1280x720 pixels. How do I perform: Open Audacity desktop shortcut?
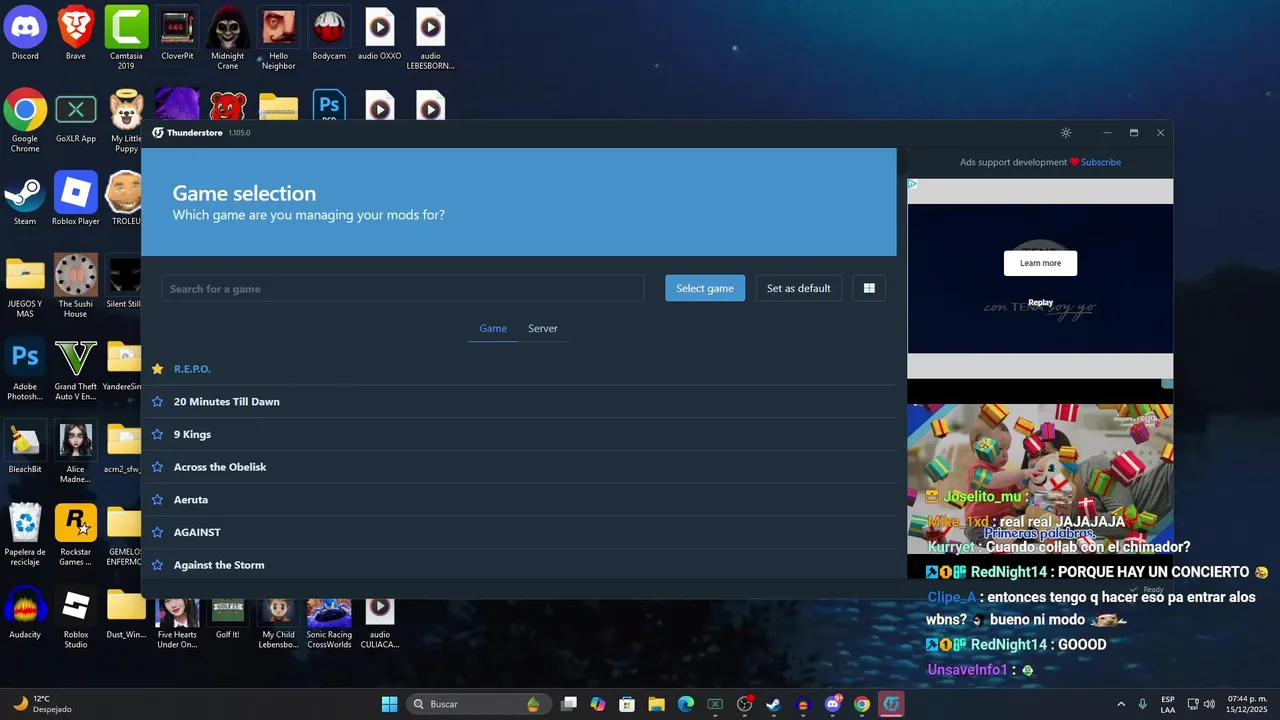pos(25,611)
